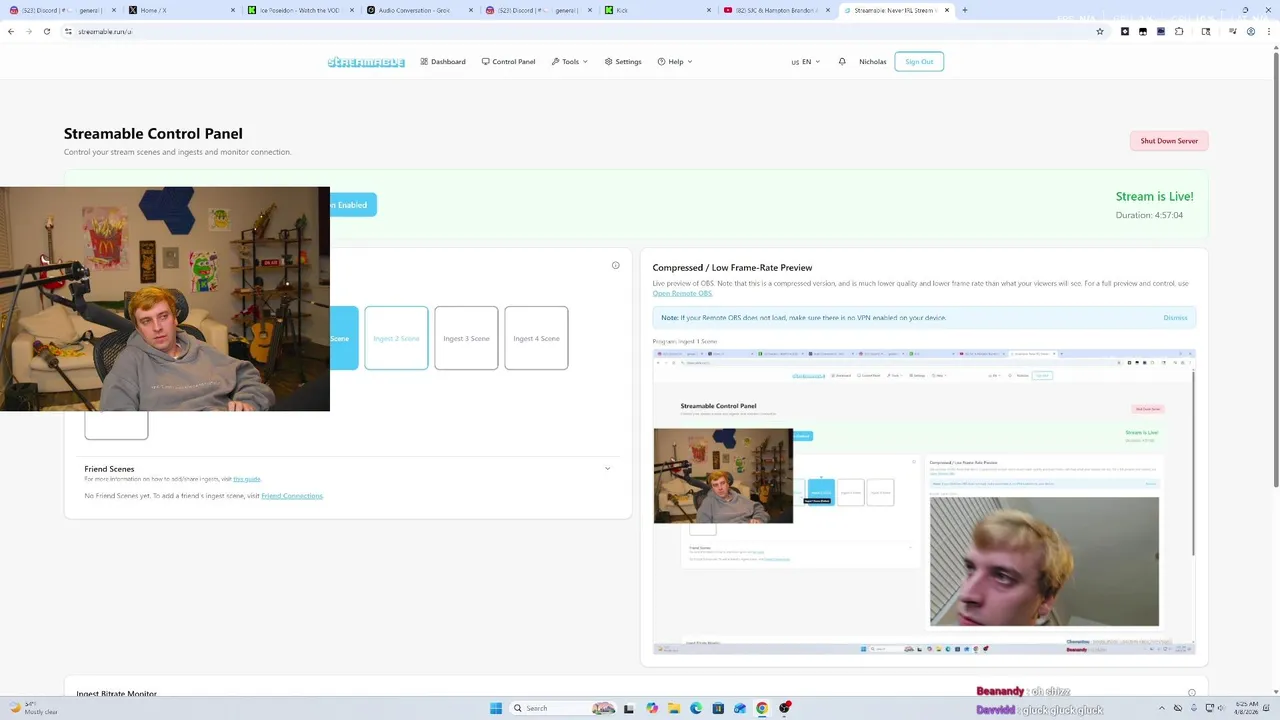Open the taskbar clock and date
Image resolution: width=1280 pixels, height=720 pixels.
point(1247,708)
